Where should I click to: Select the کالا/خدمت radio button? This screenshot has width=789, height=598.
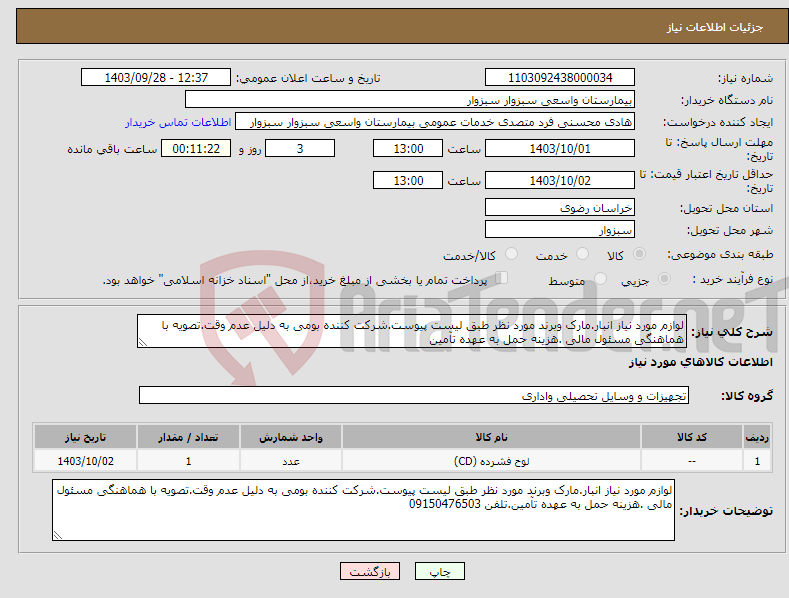[x=511, y=254]
